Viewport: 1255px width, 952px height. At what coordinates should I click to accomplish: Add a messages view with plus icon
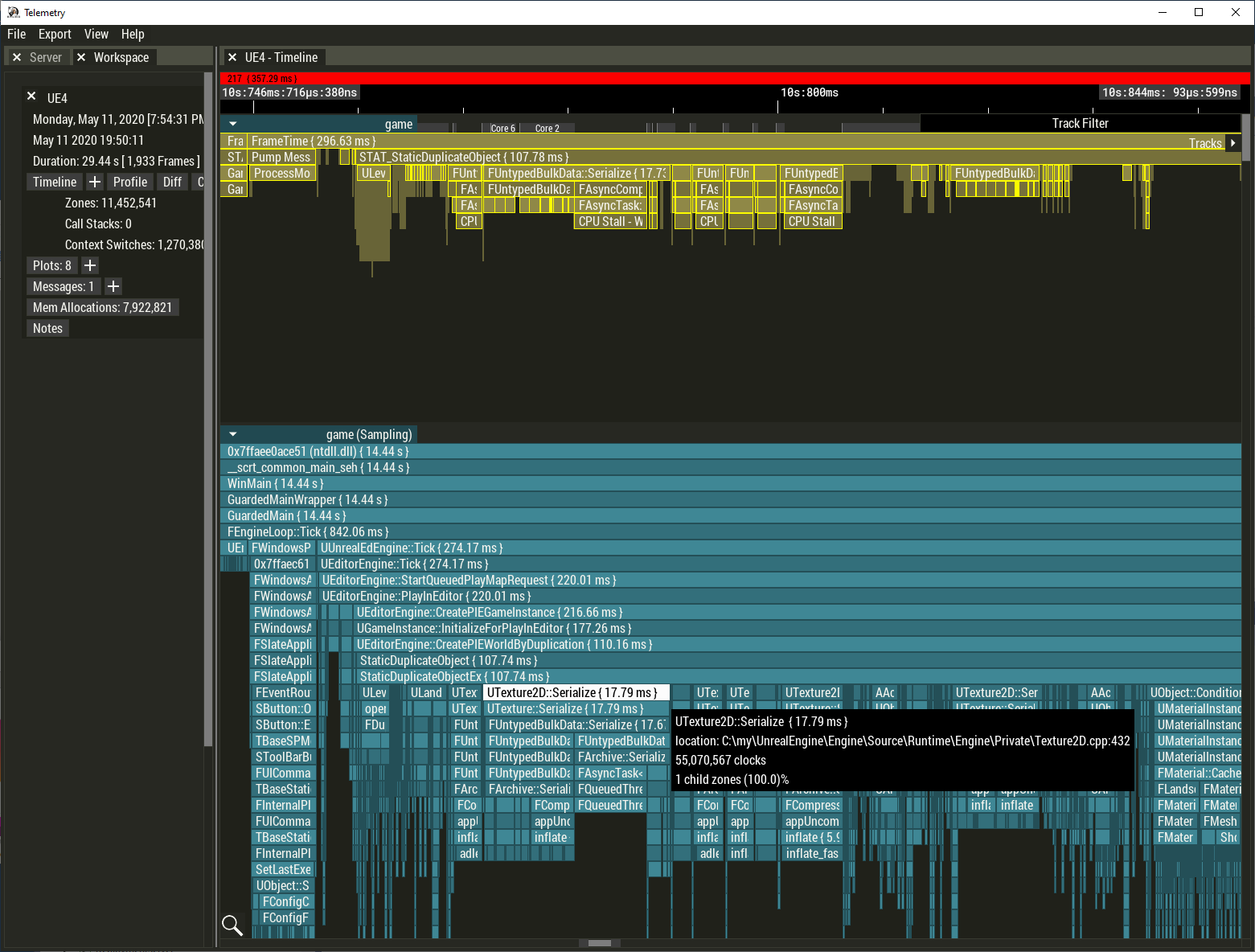113,286
